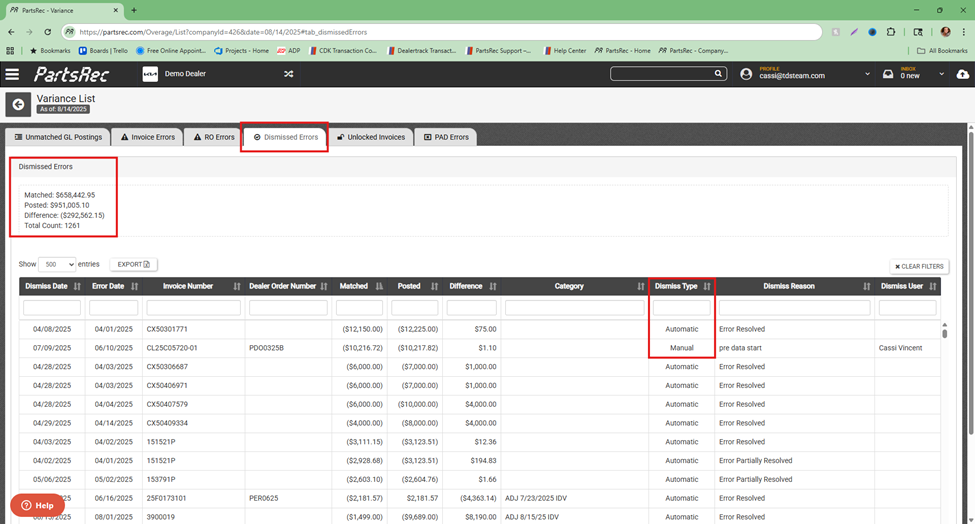Sort by Invoice Number column arrows
The width and height of the screenshot is (975, 524).
point(237,287)
